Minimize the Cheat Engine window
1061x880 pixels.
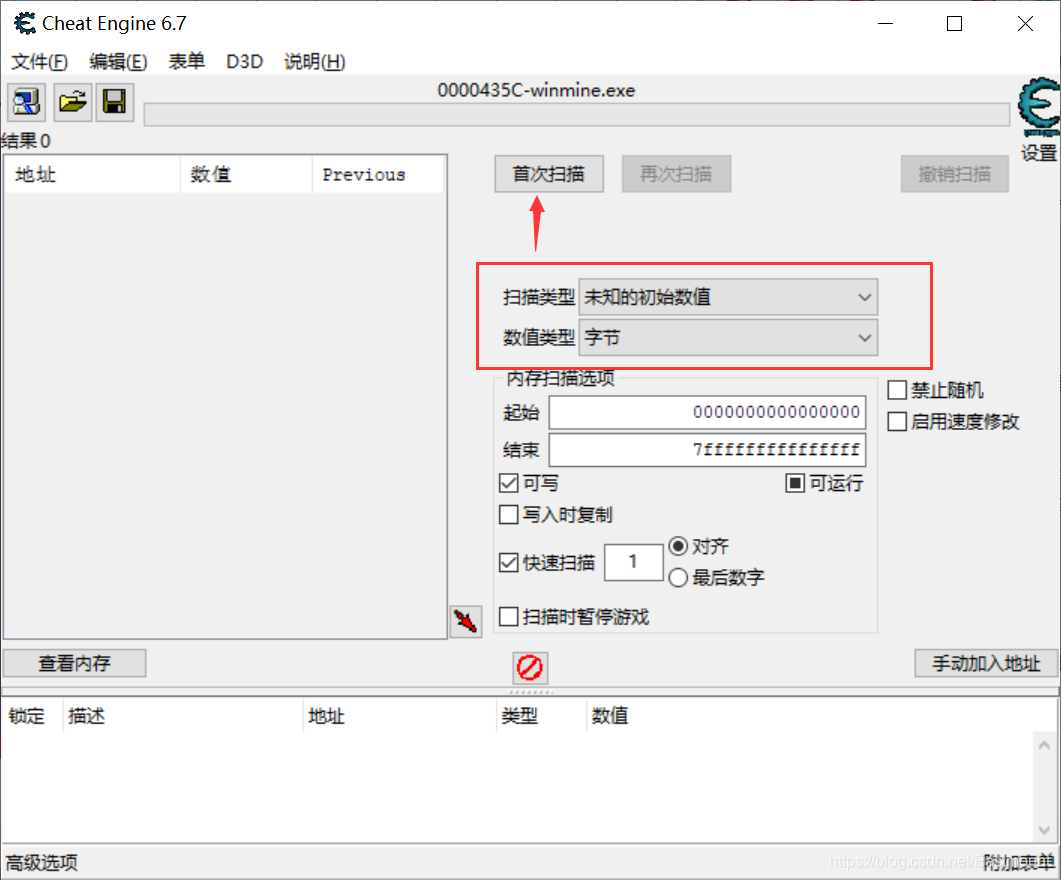click(886, 24)
